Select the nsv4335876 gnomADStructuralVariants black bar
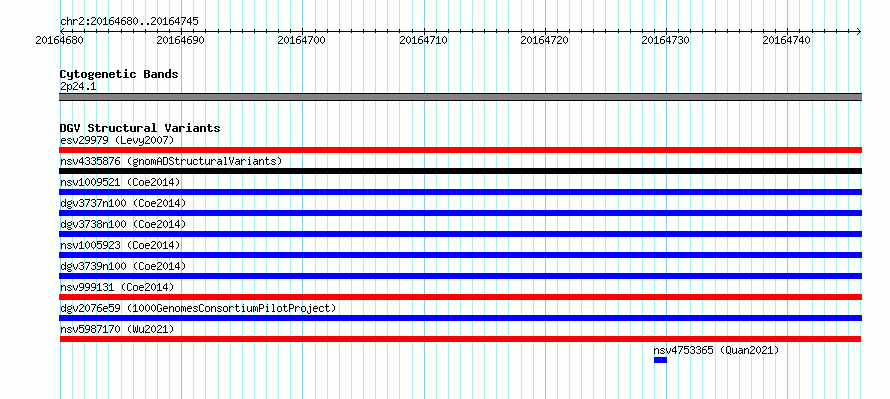 (x=460, y=171)
